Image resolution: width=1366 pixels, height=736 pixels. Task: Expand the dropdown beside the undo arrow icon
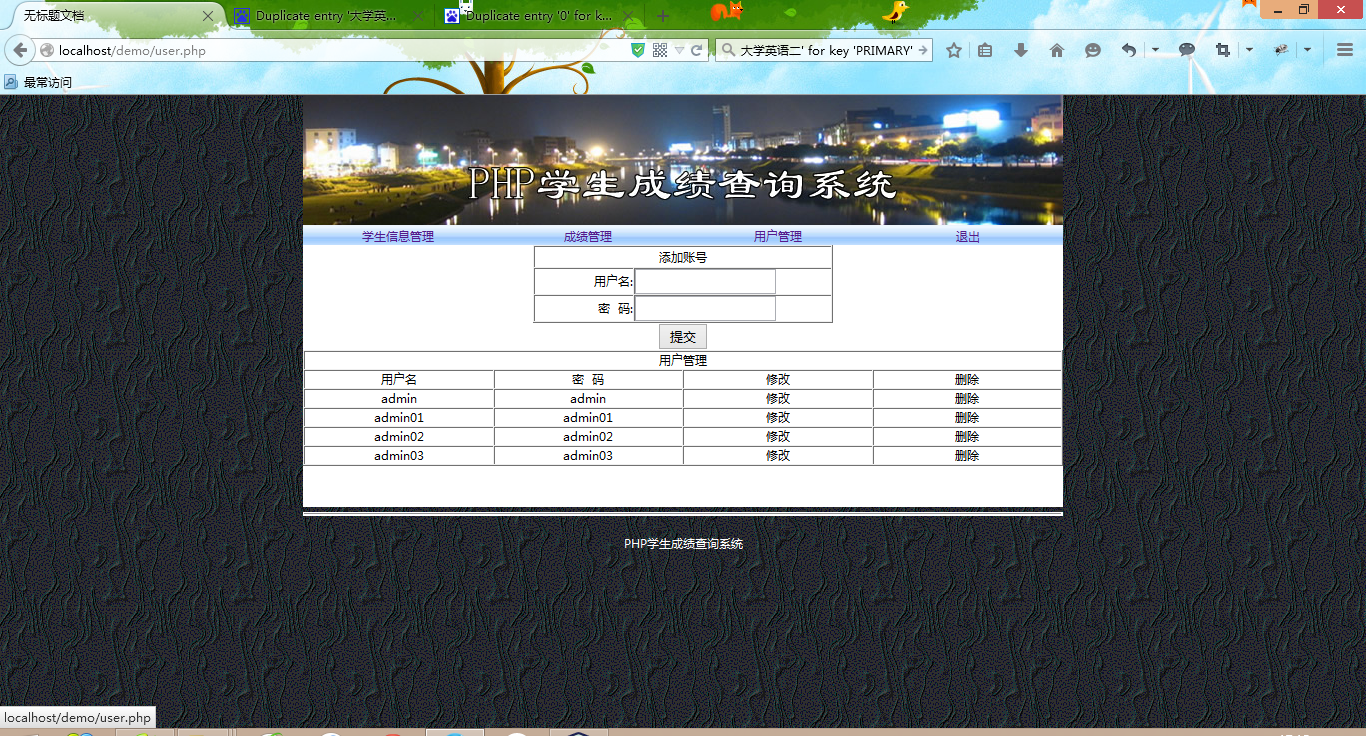pos(1155,49)
